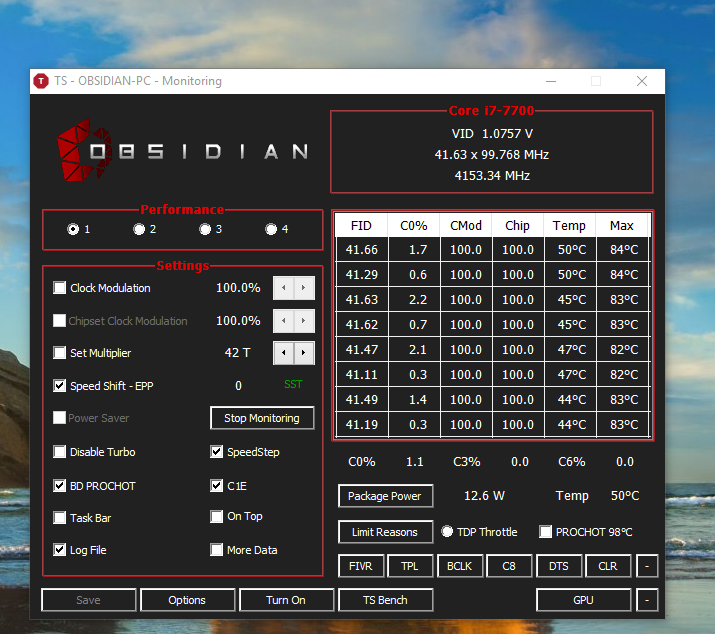Increase Chipset Clock Modulation with right arrow

[304, 321]
